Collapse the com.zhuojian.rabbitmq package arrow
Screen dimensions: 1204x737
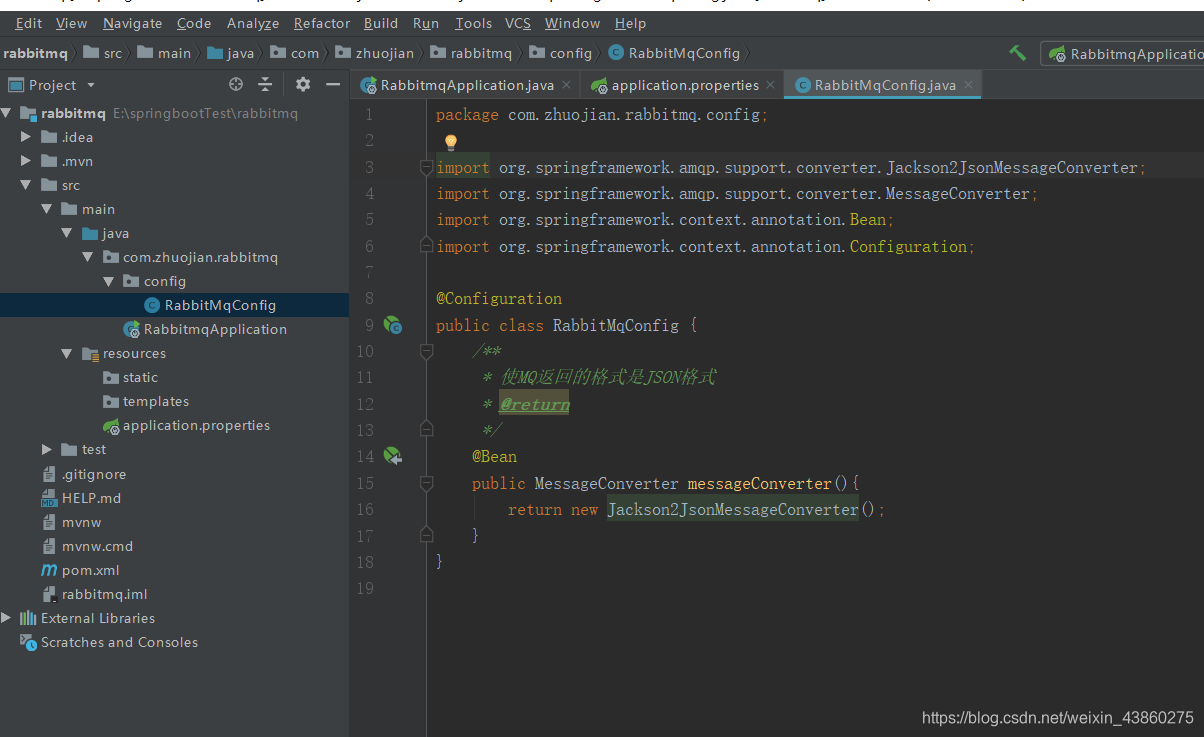click(x=88, y=257)
